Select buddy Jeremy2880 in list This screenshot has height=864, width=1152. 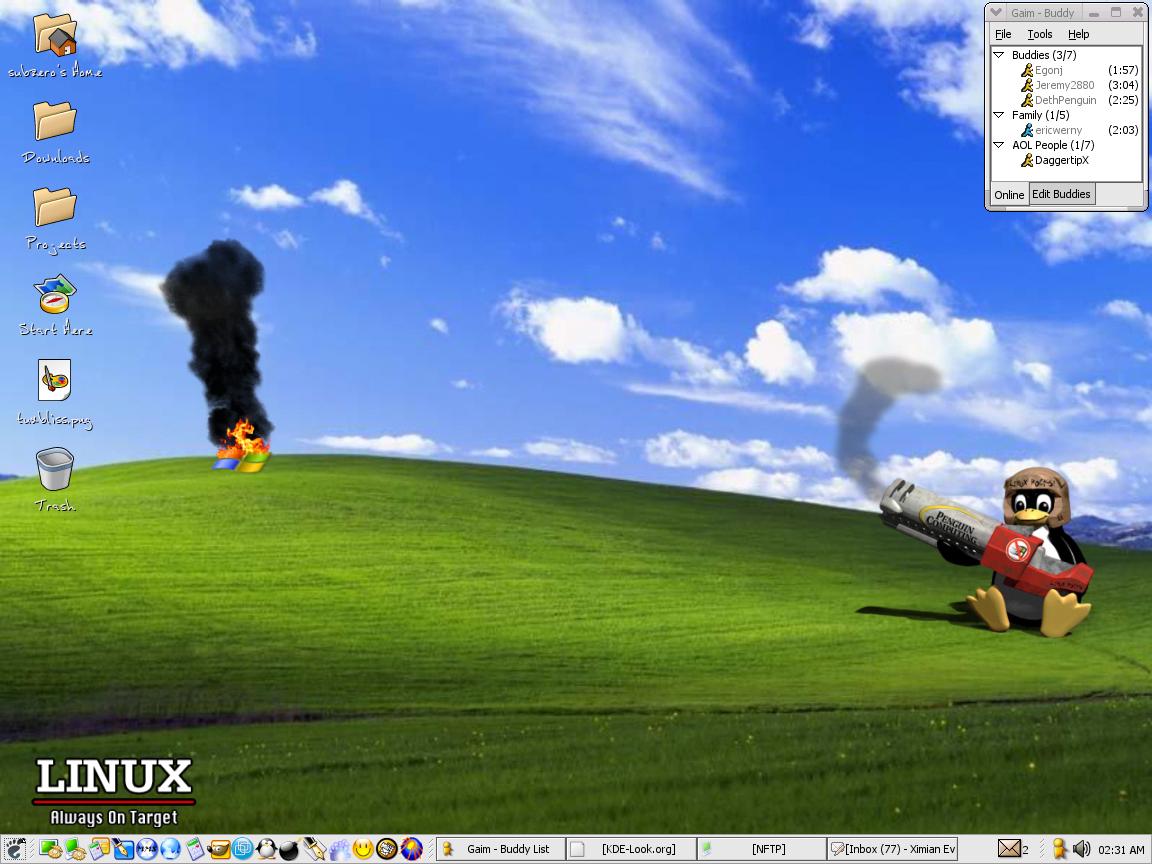[x=1064, y=85]
